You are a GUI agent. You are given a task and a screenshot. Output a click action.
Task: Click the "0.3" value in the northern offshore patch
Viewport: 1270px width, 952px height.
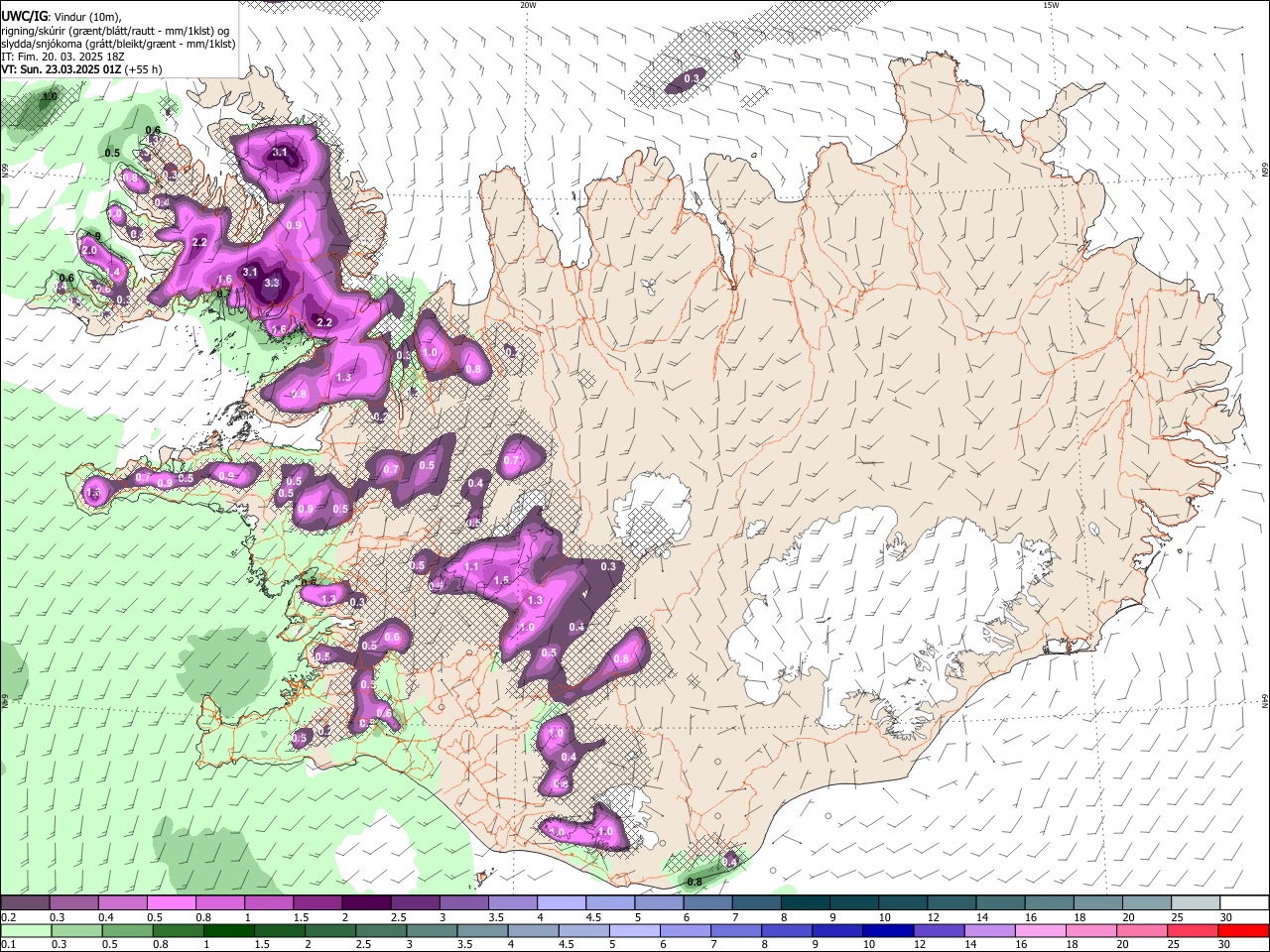click(x=693, y=78)
